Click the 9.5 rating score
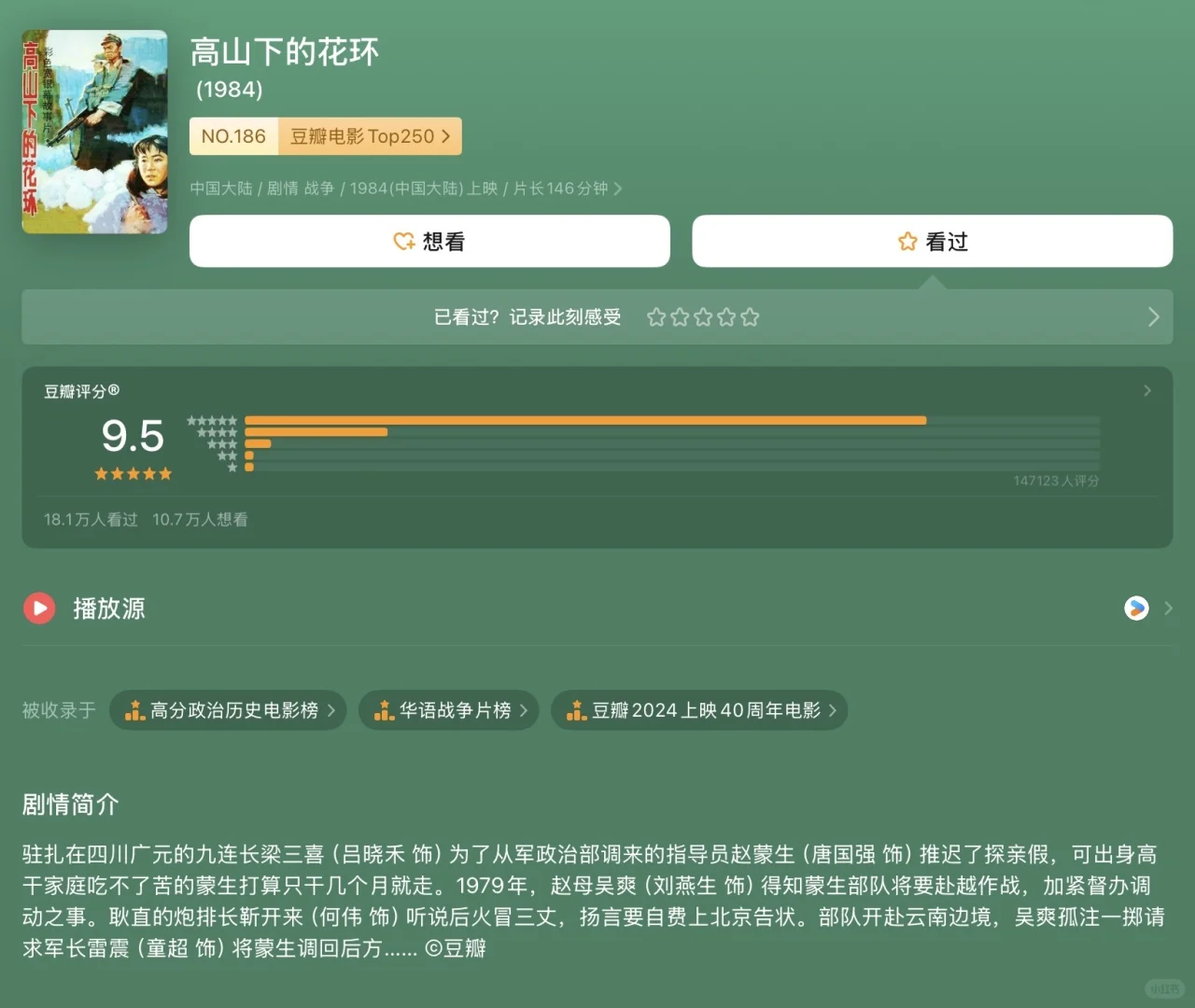Image resolution: width=1195 pixels, height=1008 pixels. click(x=133, y=436)
